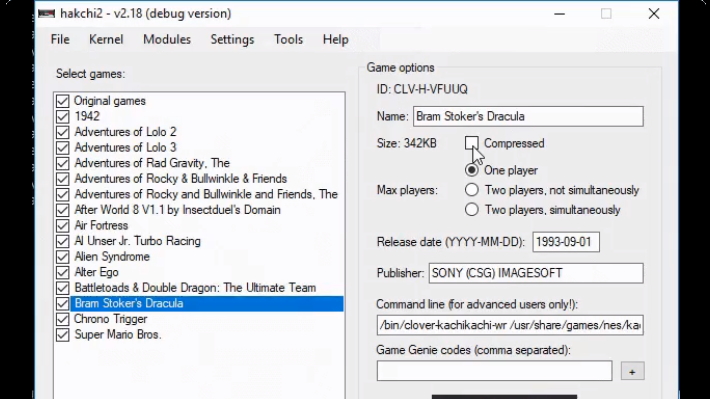710x399 pixels.
Task: Click the Name input field
Action: coord(528,116)
